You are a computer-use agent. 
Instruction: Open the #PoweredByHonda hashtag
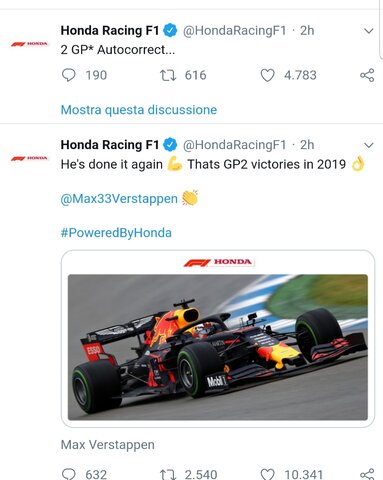pyautogui.click(x=116, y=233)
